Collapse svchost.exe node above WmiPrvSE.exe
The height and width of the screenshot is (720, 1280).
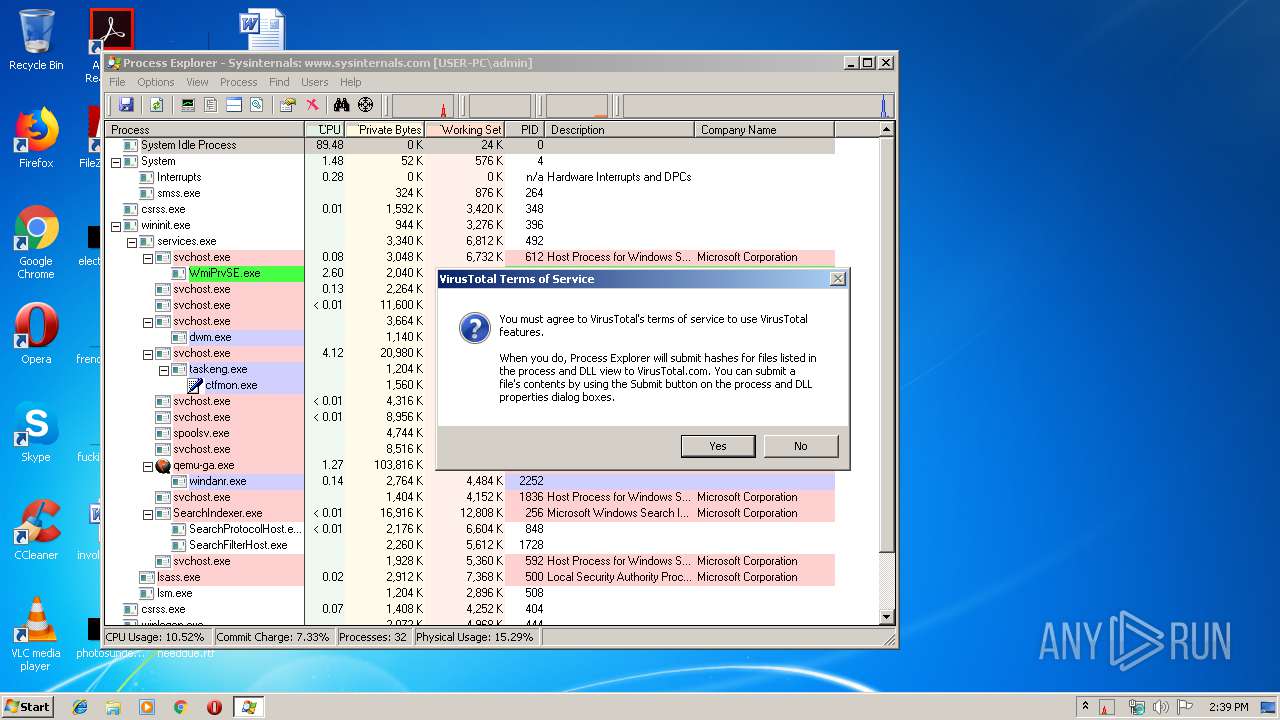click(x=147, y=257)
